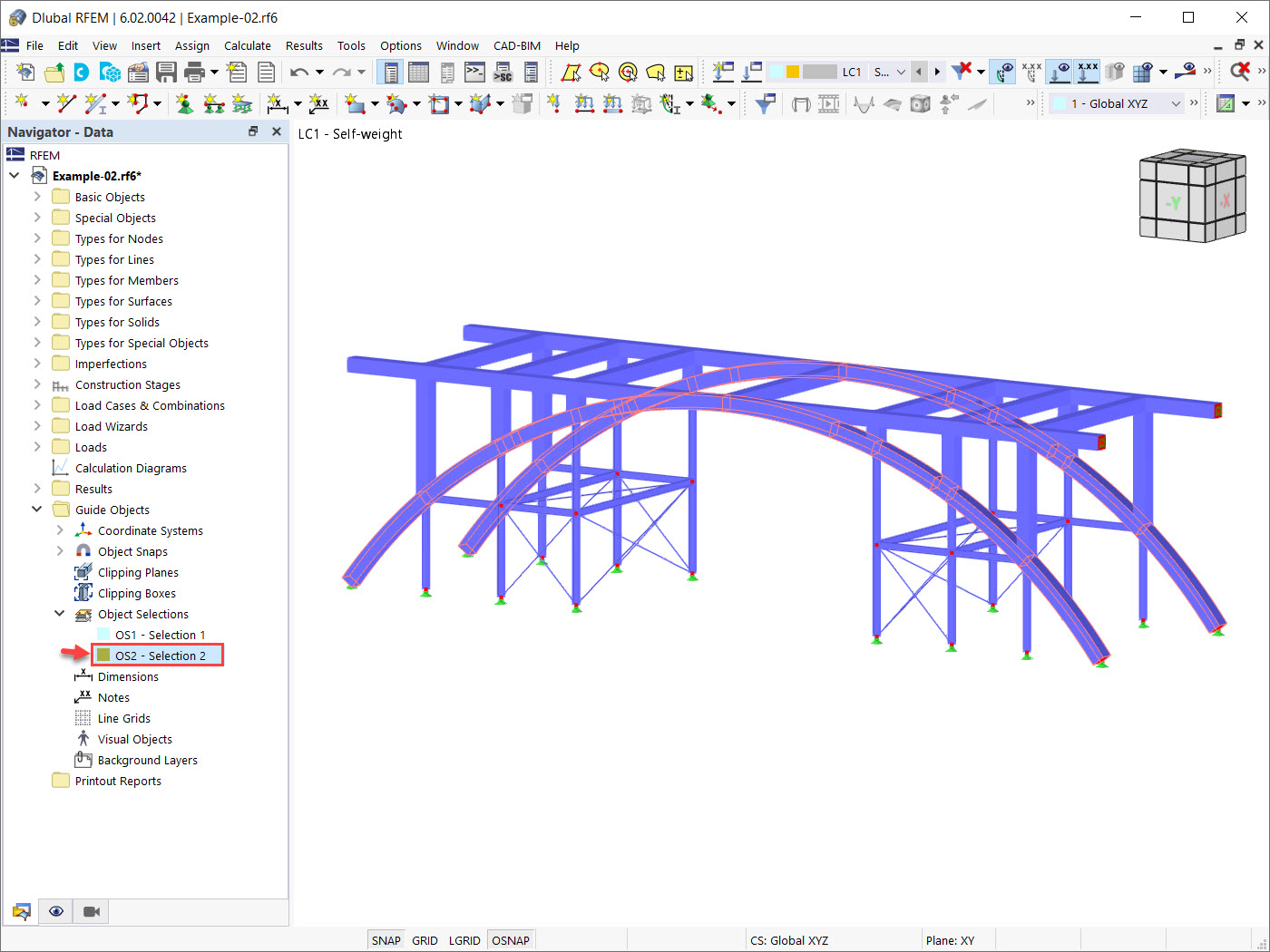Open the load case selector dropdown

coord(900,72)
